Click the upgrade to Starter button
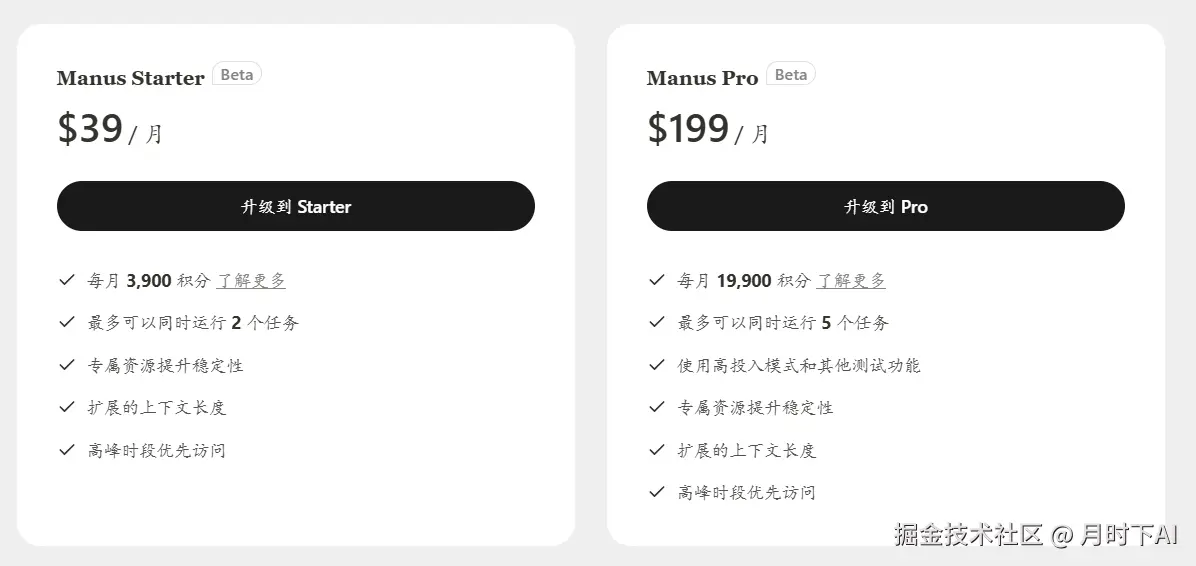The height and width of the screenshot is (566, 1196). coord(295,206)
